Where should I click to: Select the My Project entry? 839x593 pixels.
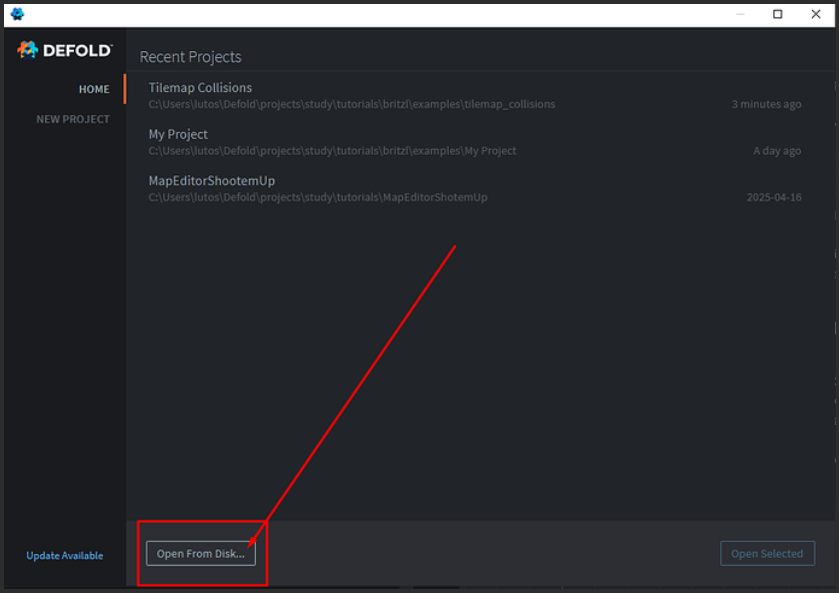coord(475,142)
